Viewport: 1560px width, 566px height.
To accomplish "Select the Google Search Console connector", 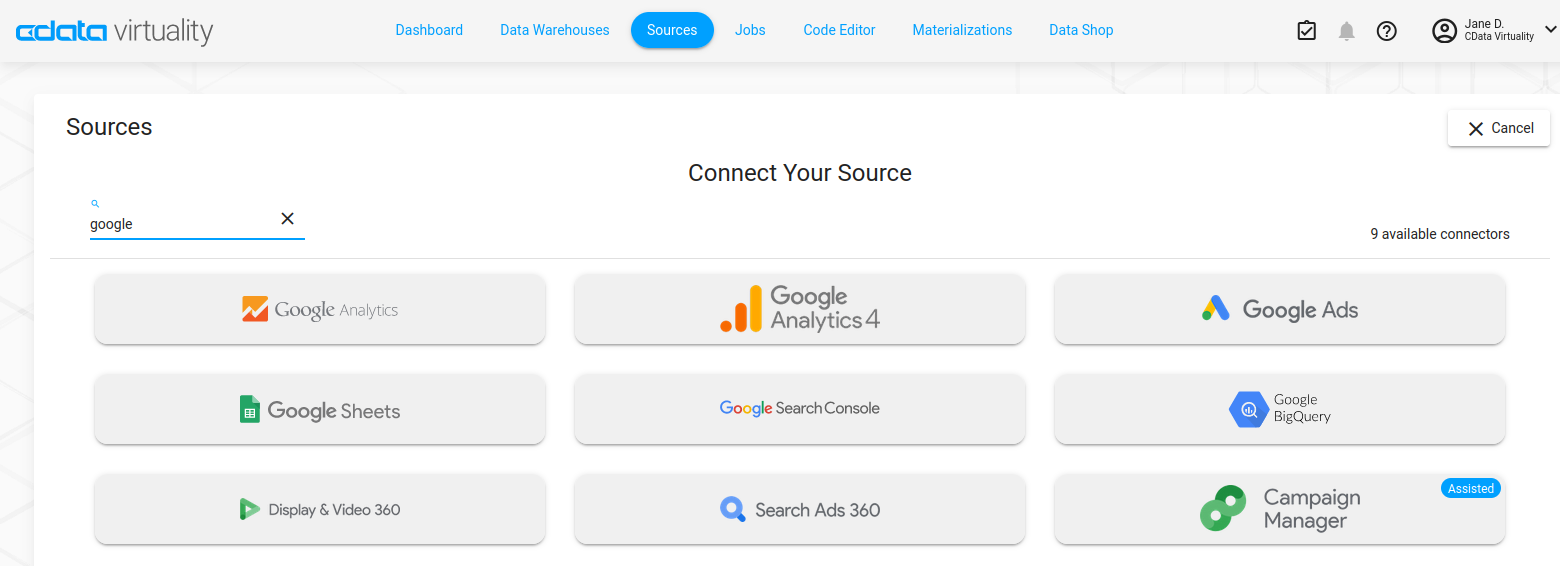I will point(800,410).
